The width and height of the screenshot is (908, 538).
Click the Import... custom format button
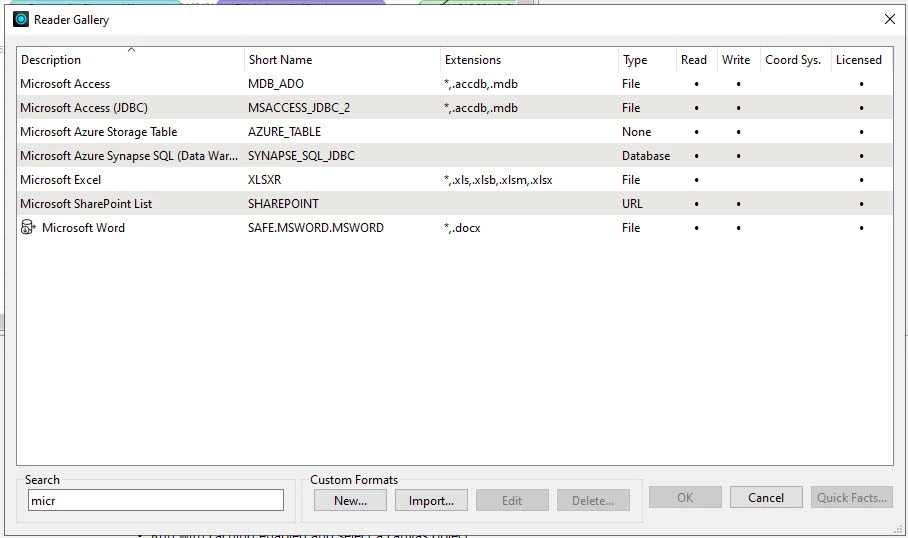point(431,500)
